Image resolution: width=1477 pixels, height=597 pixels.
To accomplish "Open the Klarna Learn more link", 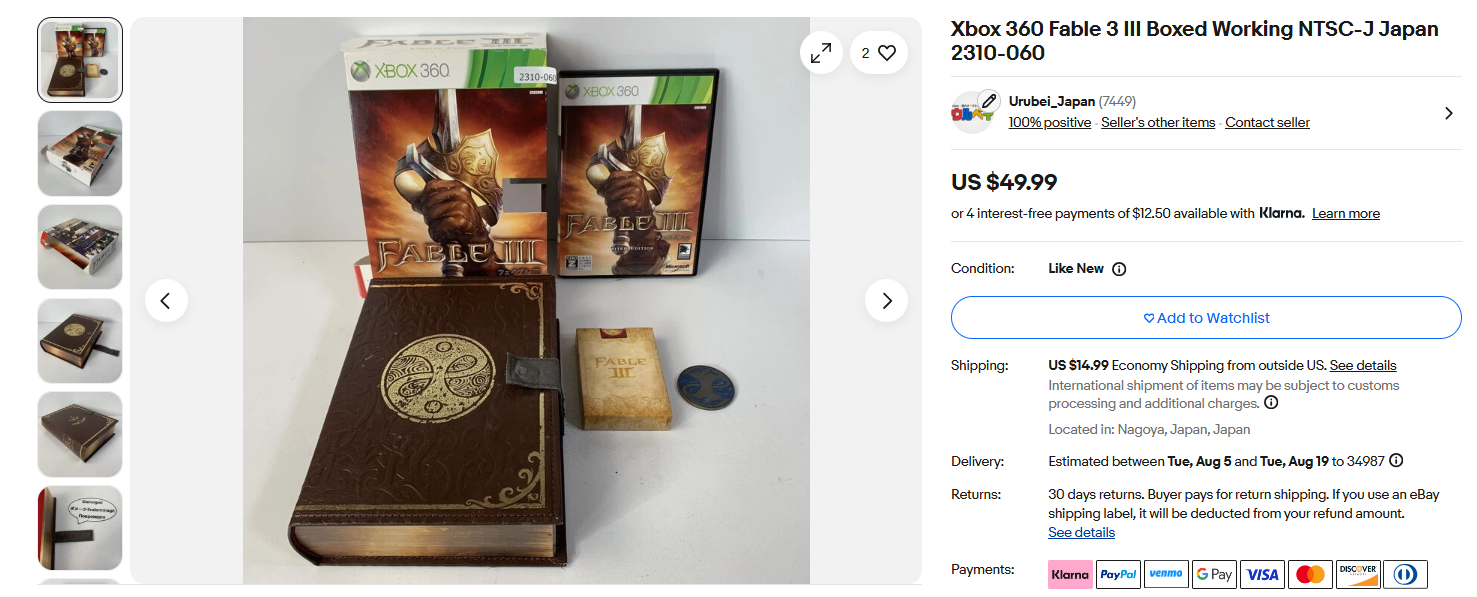I will coord(1345,214).
